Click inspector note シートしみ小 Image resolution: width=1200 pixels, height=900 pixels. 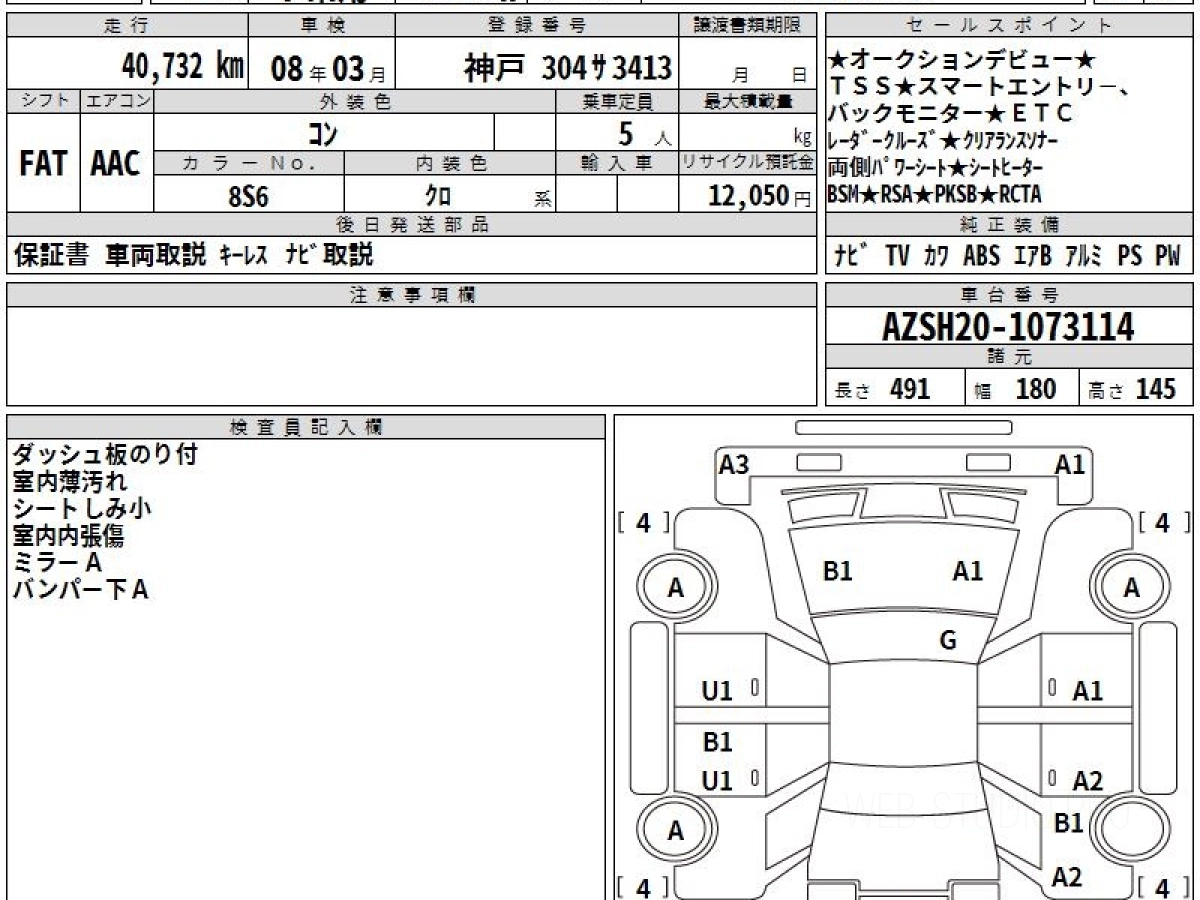[x=81, y=508]
